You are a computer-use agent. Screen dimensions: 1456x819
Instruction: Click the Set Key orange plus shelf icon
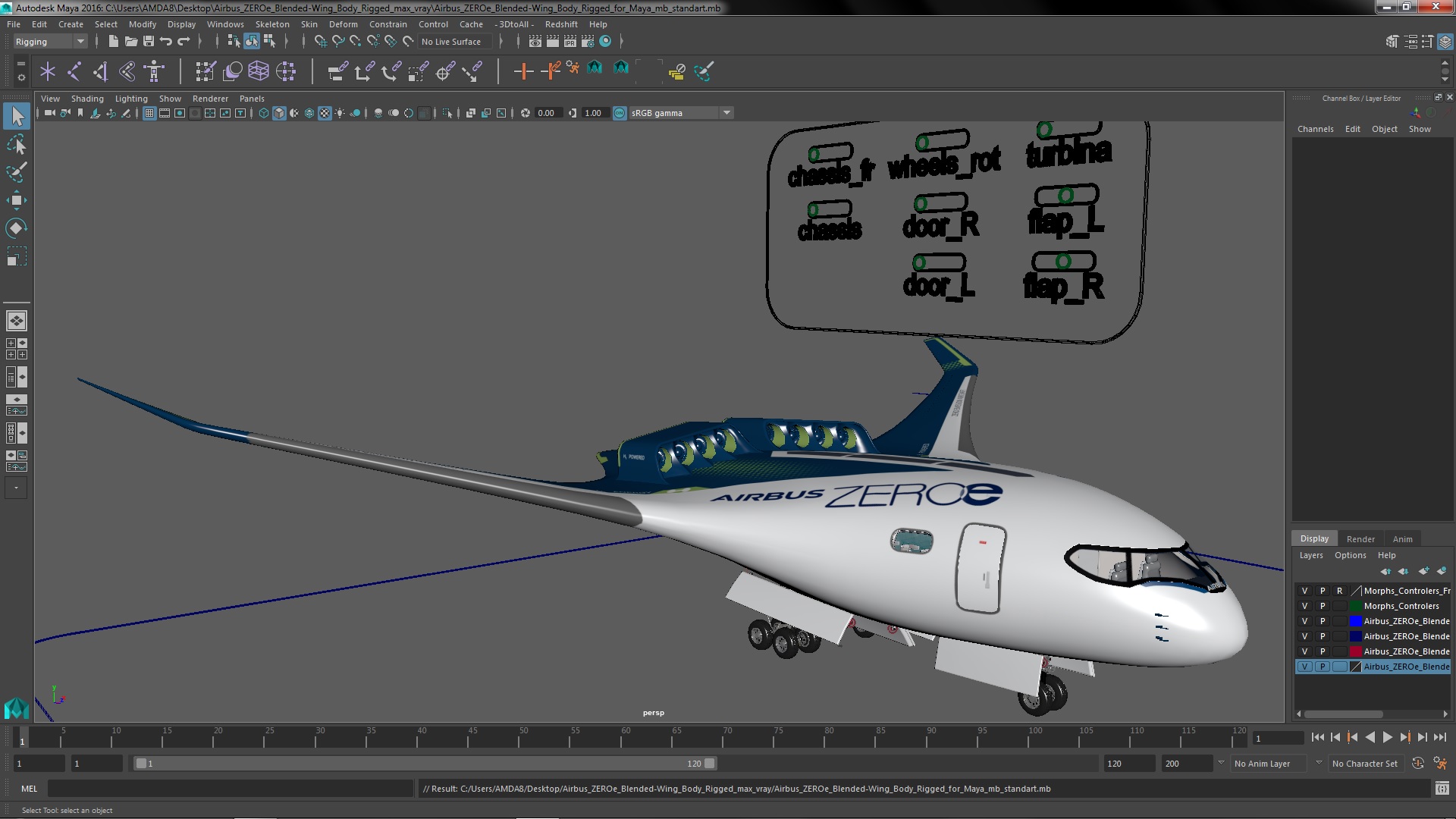[x=522, y=71]
